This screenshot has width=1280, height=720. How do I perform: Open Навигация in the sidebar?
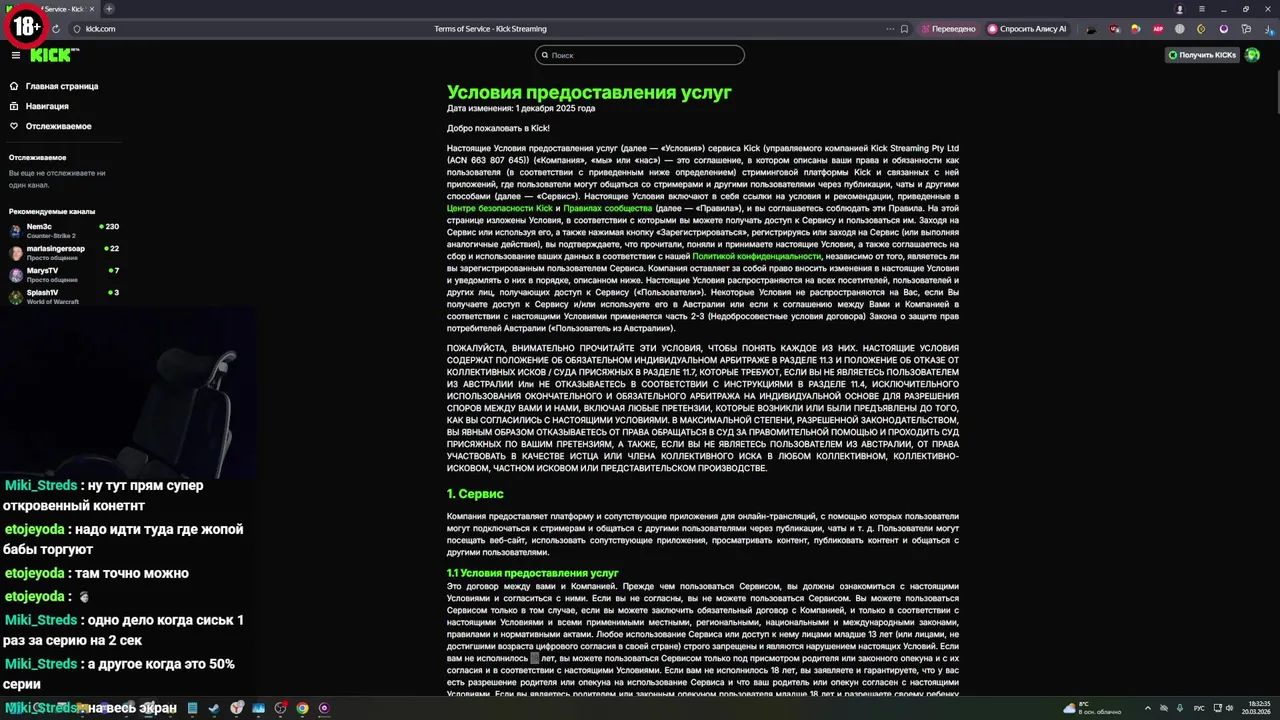click(x=40, y=106)
